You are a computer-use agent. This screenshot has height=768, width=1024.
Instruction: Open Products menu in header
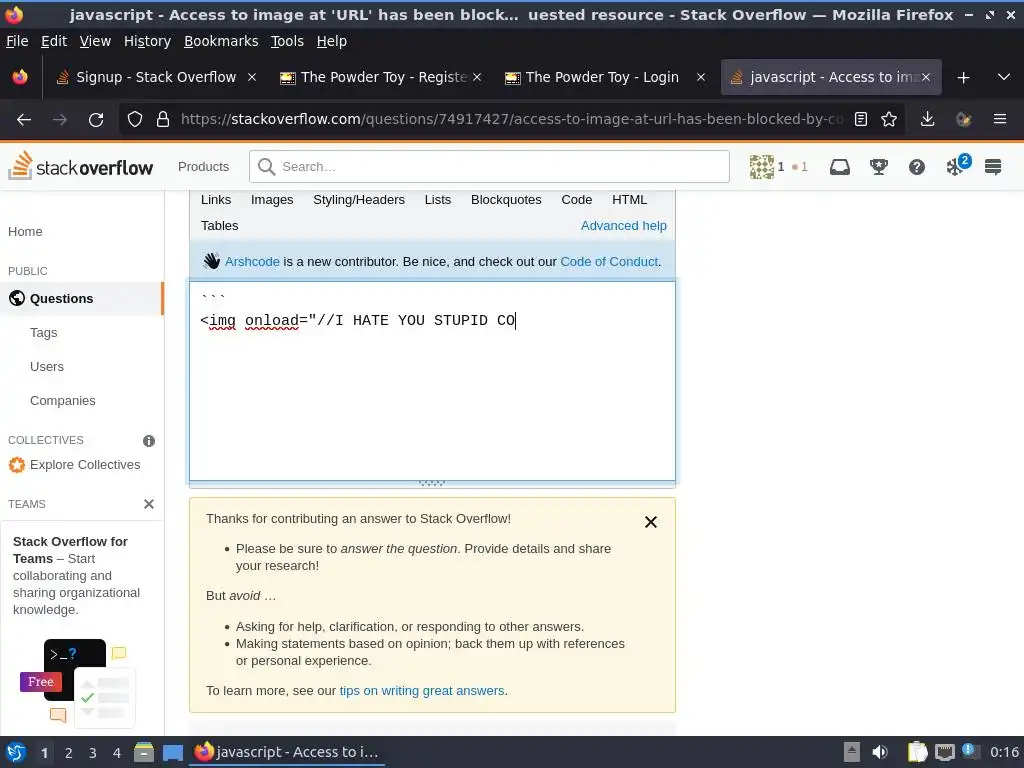pos(203,167)
